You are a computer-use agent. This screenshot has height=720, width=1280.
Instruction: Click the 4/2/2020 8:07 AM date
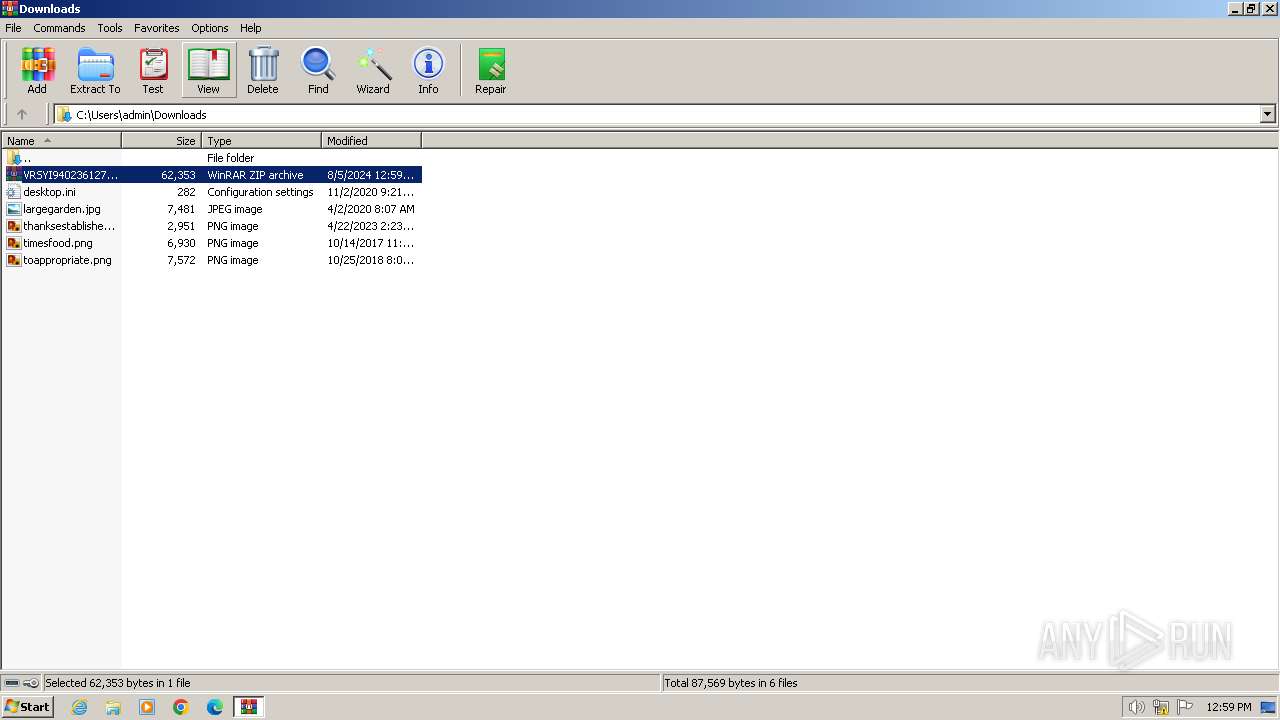click(371, 209)
